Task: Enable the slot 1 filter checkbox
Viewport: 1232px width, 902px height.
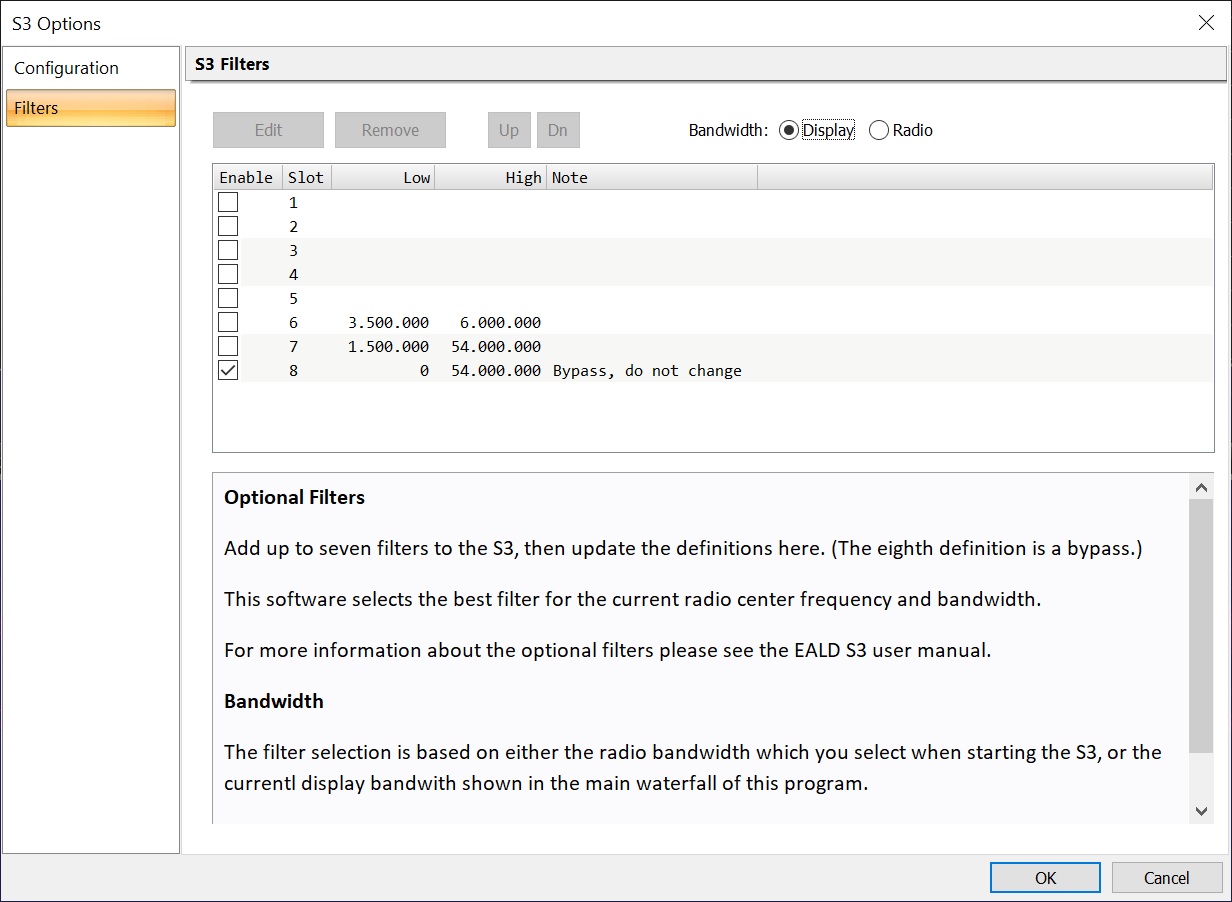Action: (x=228, y=202)
